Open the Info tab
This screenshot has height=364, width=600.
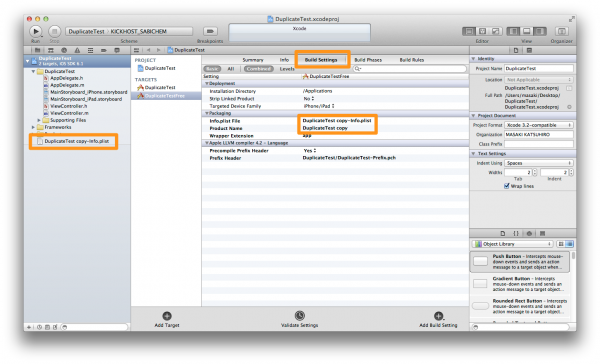284,60
